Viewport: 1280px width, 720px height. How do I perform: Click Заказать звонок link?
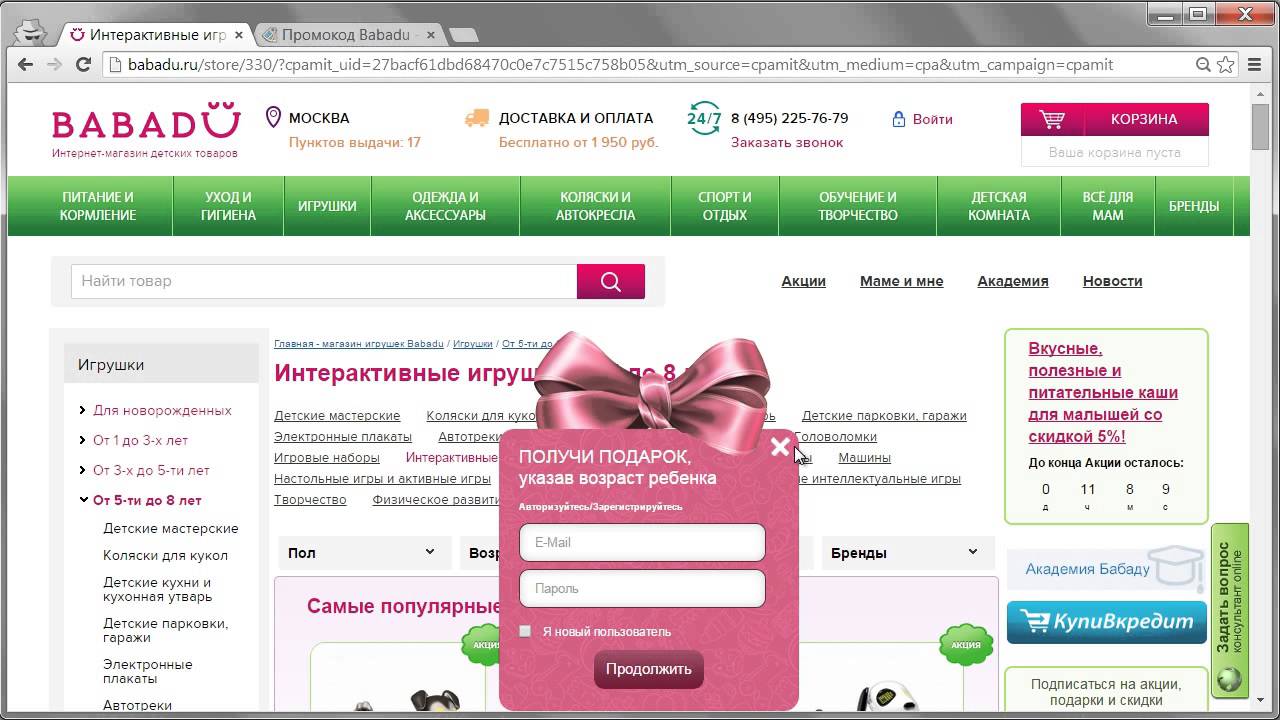coord(787,142)
